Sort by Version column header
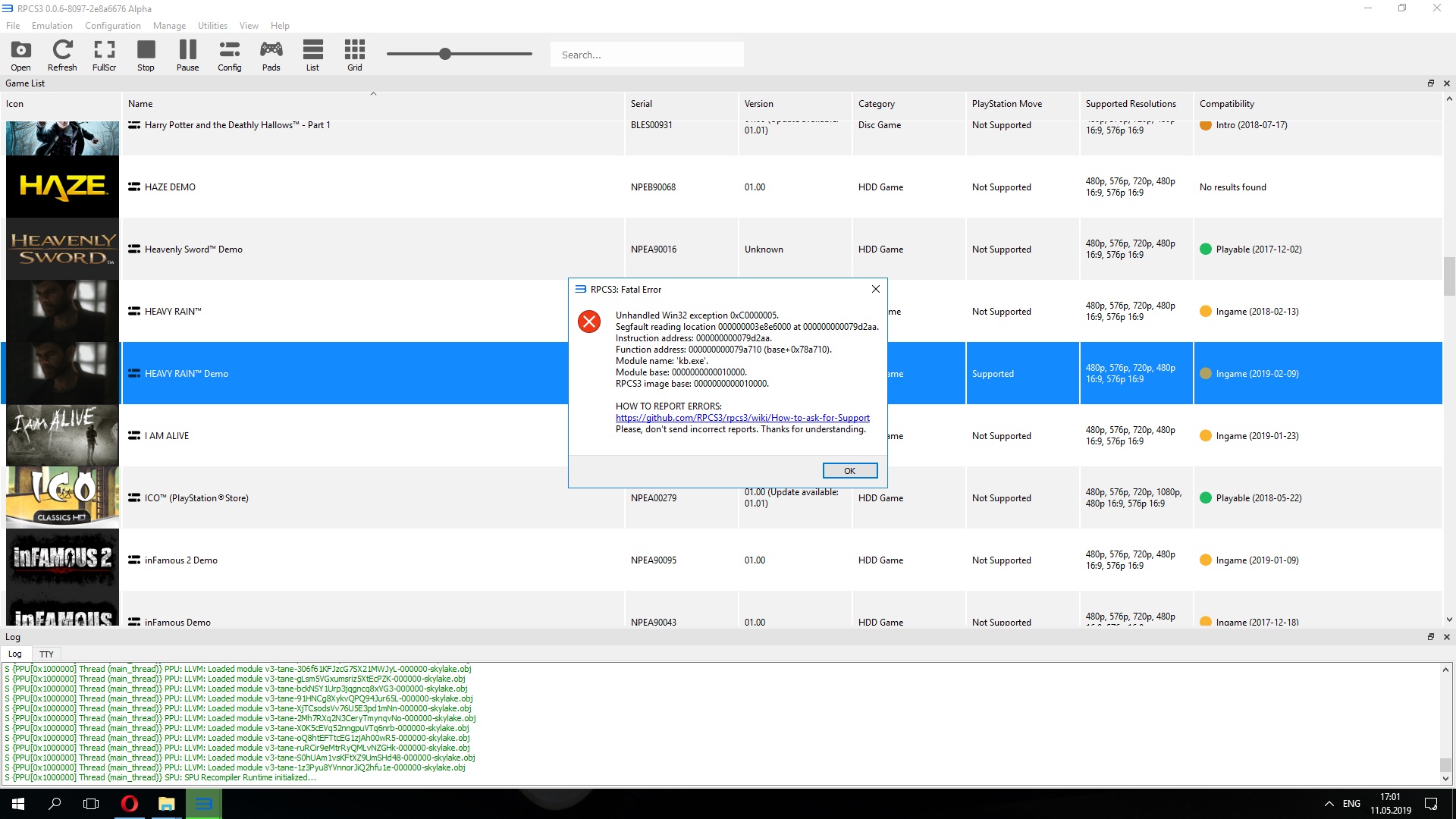Viewport: 1456px width, 819px height. point(795,104)
